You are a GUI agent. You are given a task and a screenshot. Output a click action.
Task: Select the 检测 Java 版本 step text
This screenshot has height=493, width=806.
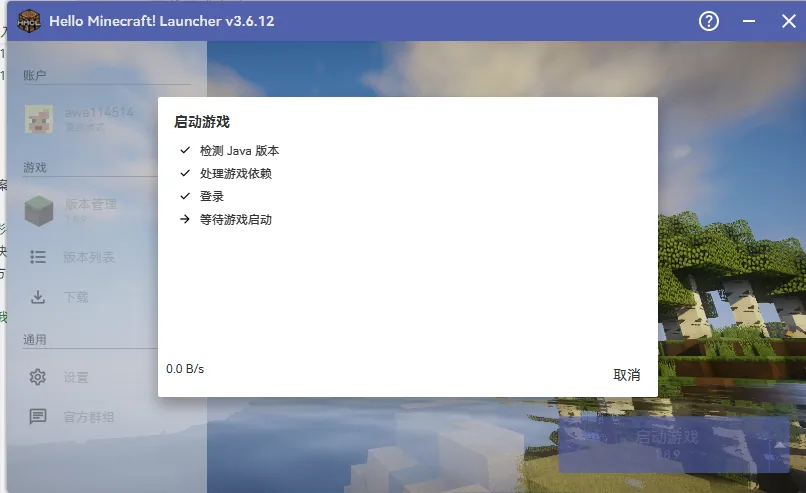click(240, 151)
